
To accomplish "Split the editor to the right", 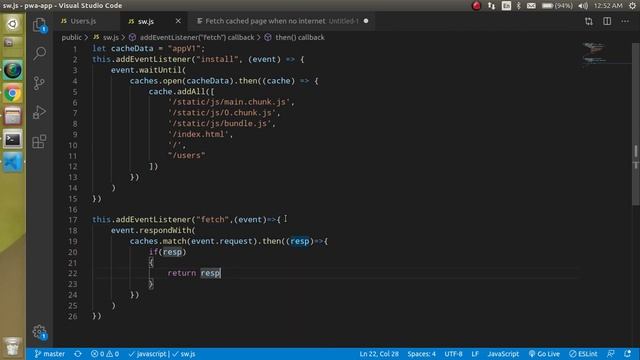I will [607, 21].
